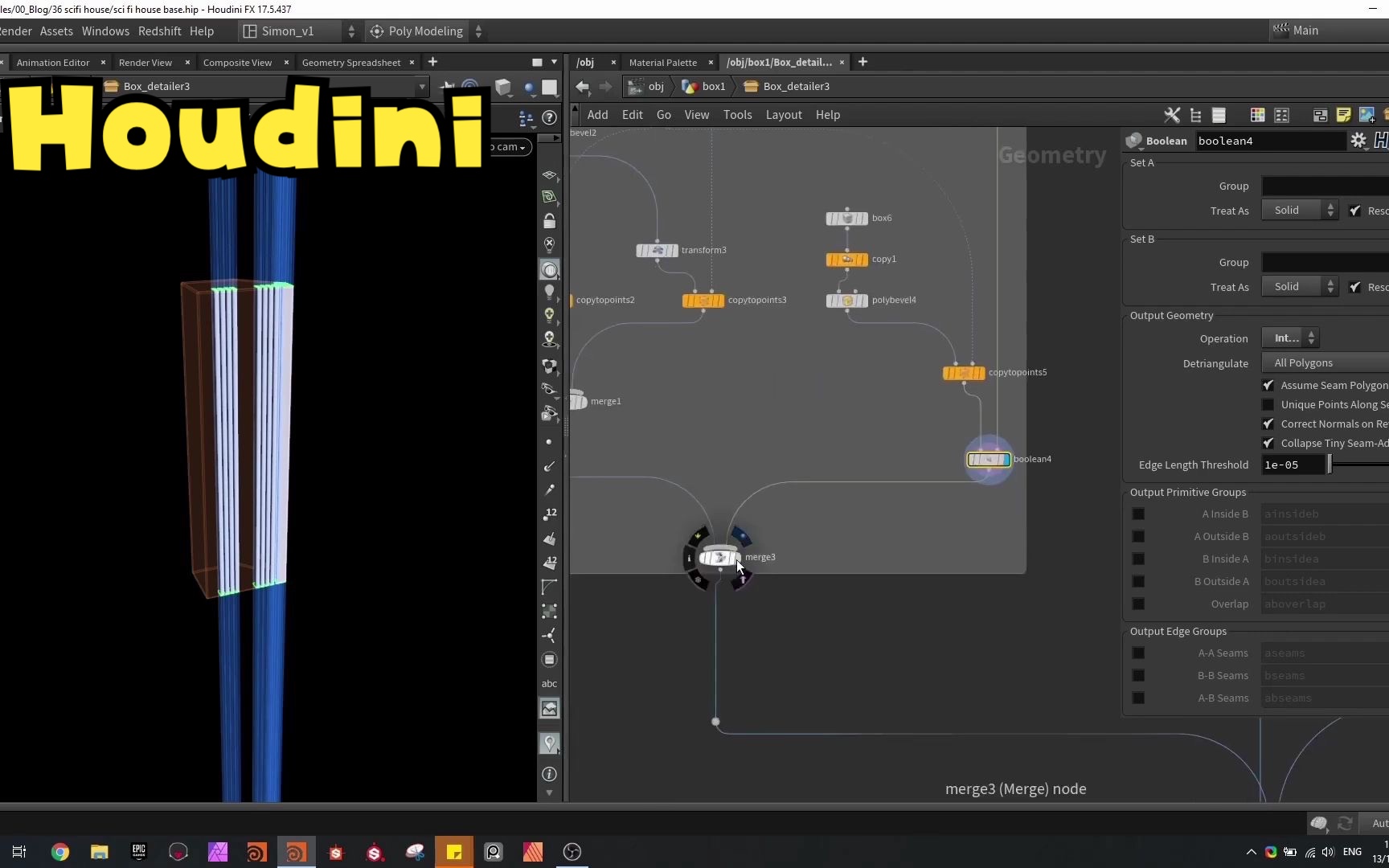
Task: Open the node color palette grid
Action: coord(1258,115)
